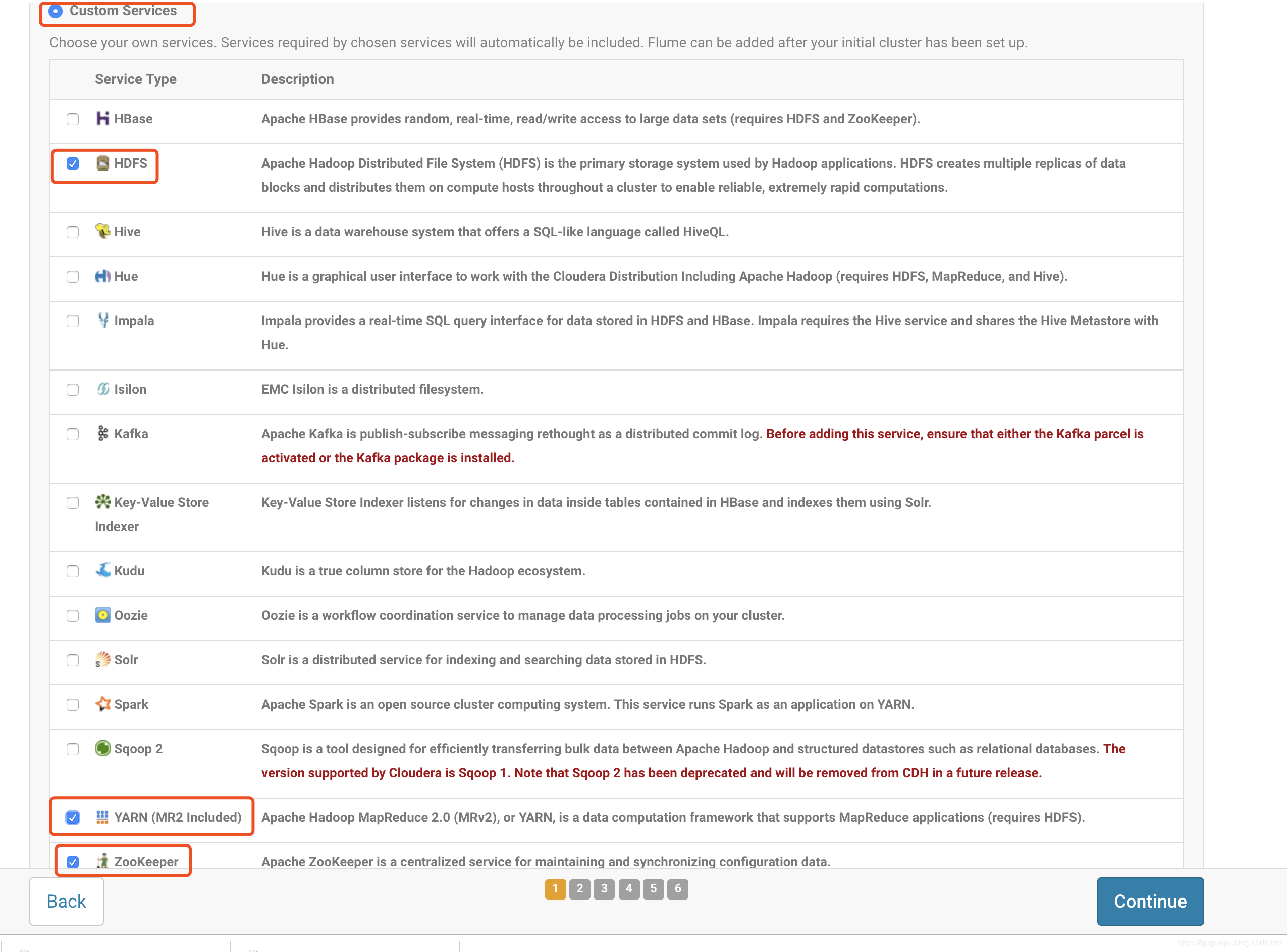Jump to wizard step 6

[677, 888]
